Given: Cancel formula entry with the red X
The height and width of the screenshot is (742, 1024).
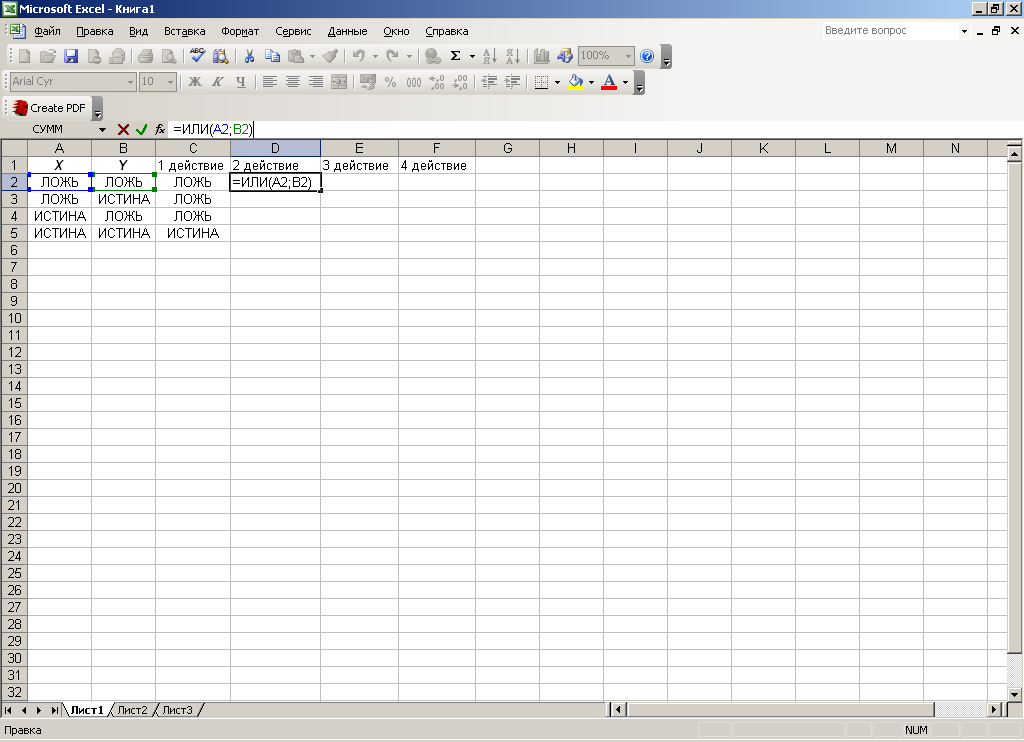Looking at the screenshot, I should (123, 129).
